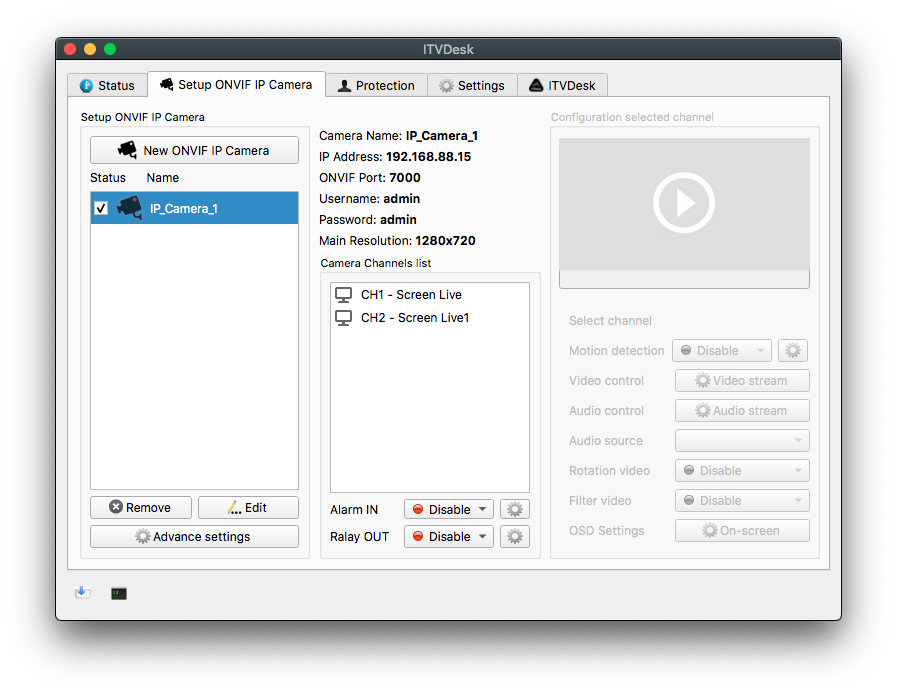Open the Relay OUT gear settings icon
This screenshot has height=694, width=897.
click(x=514, y=536)
